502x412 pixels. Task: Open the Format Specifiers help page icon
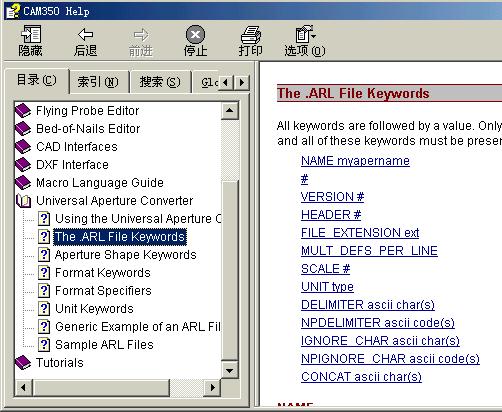coord(44,291)
